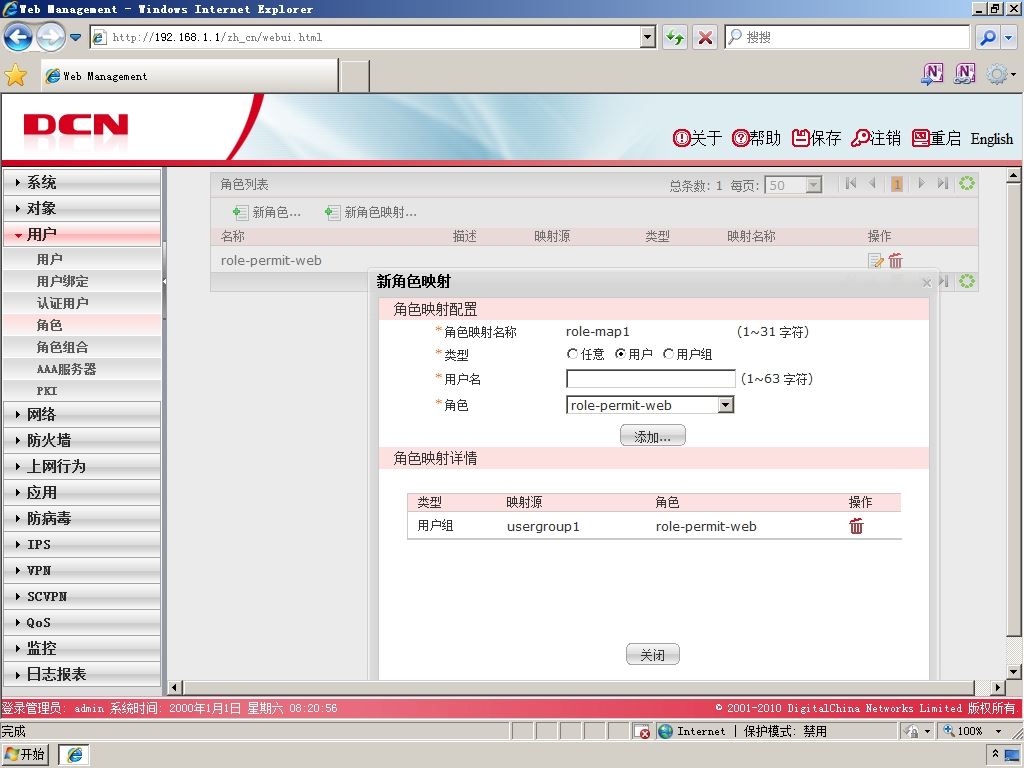Expand the VPN menu section

pyautogui.click(x=82, y=570)
